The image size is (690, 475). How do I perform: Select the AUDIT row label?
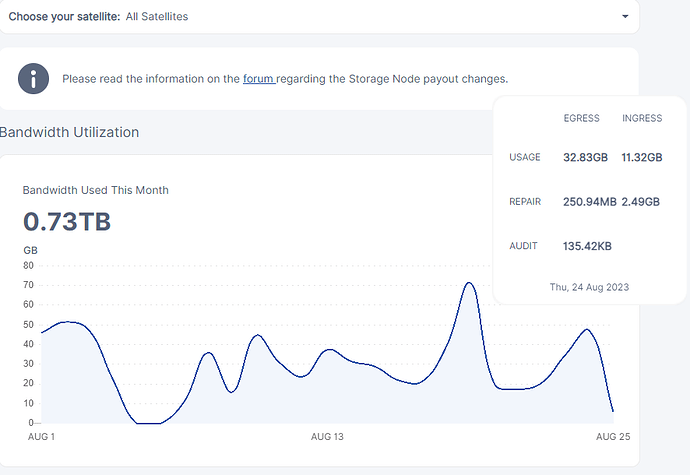[x=523, y=245]
